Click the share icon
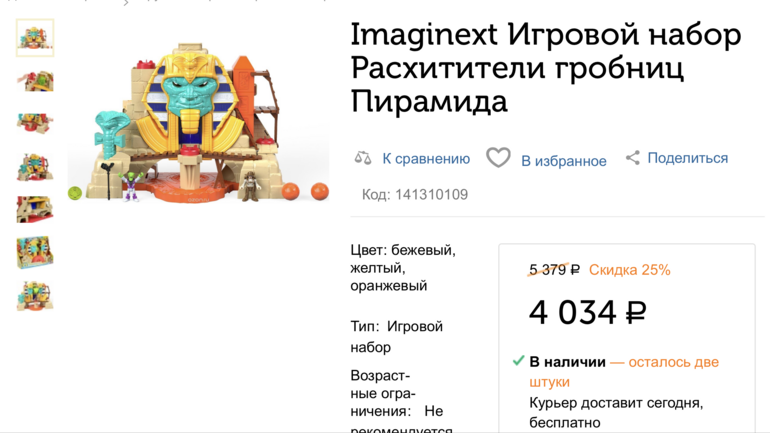The height and width of the screenshot is (433, 770). click(632, 158)
